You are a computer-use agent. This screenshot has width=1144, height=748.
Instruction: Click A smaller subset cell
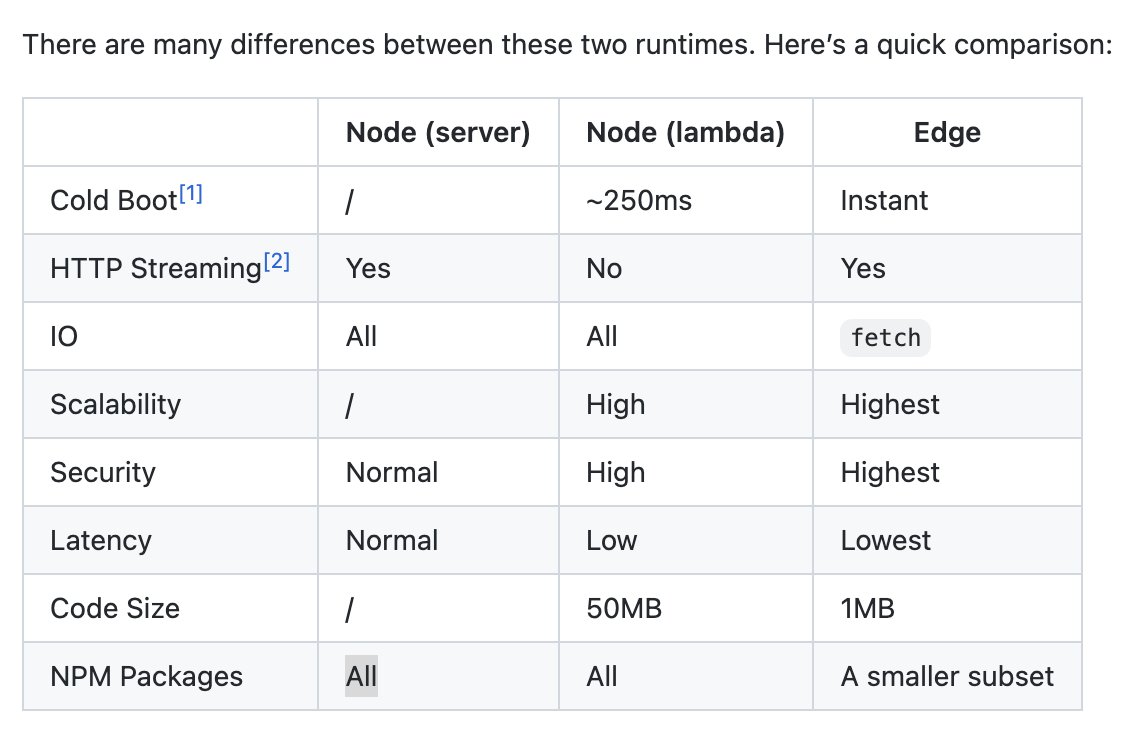pos(947,676)
